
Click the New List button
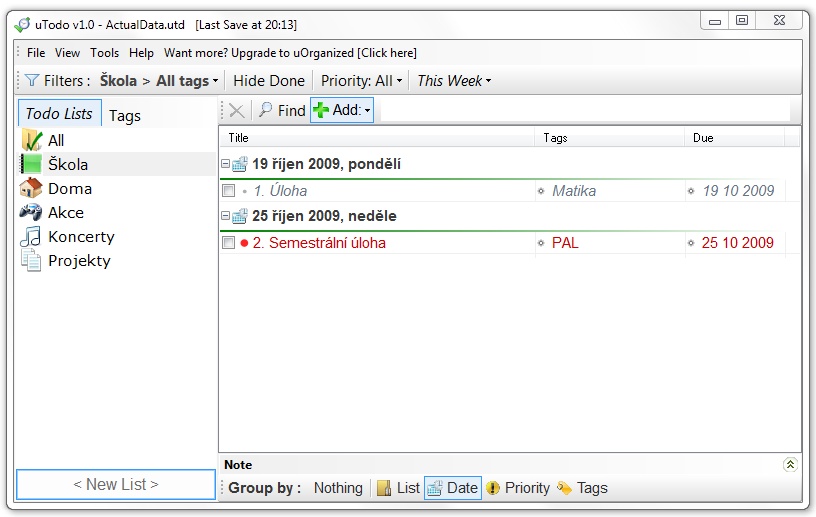click(116, 484)
